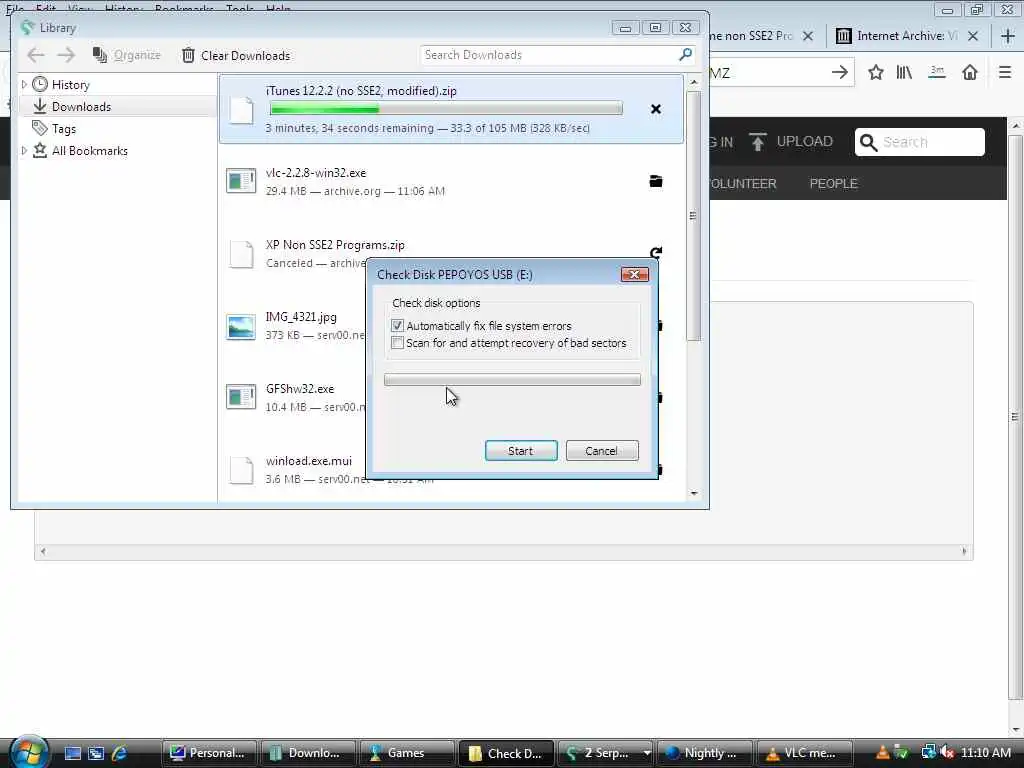The height and width of the screenshot is (768, 1024).
Task: Click the Check Disk progress bar
Action: pyautogui.click(x=512, y=380)
